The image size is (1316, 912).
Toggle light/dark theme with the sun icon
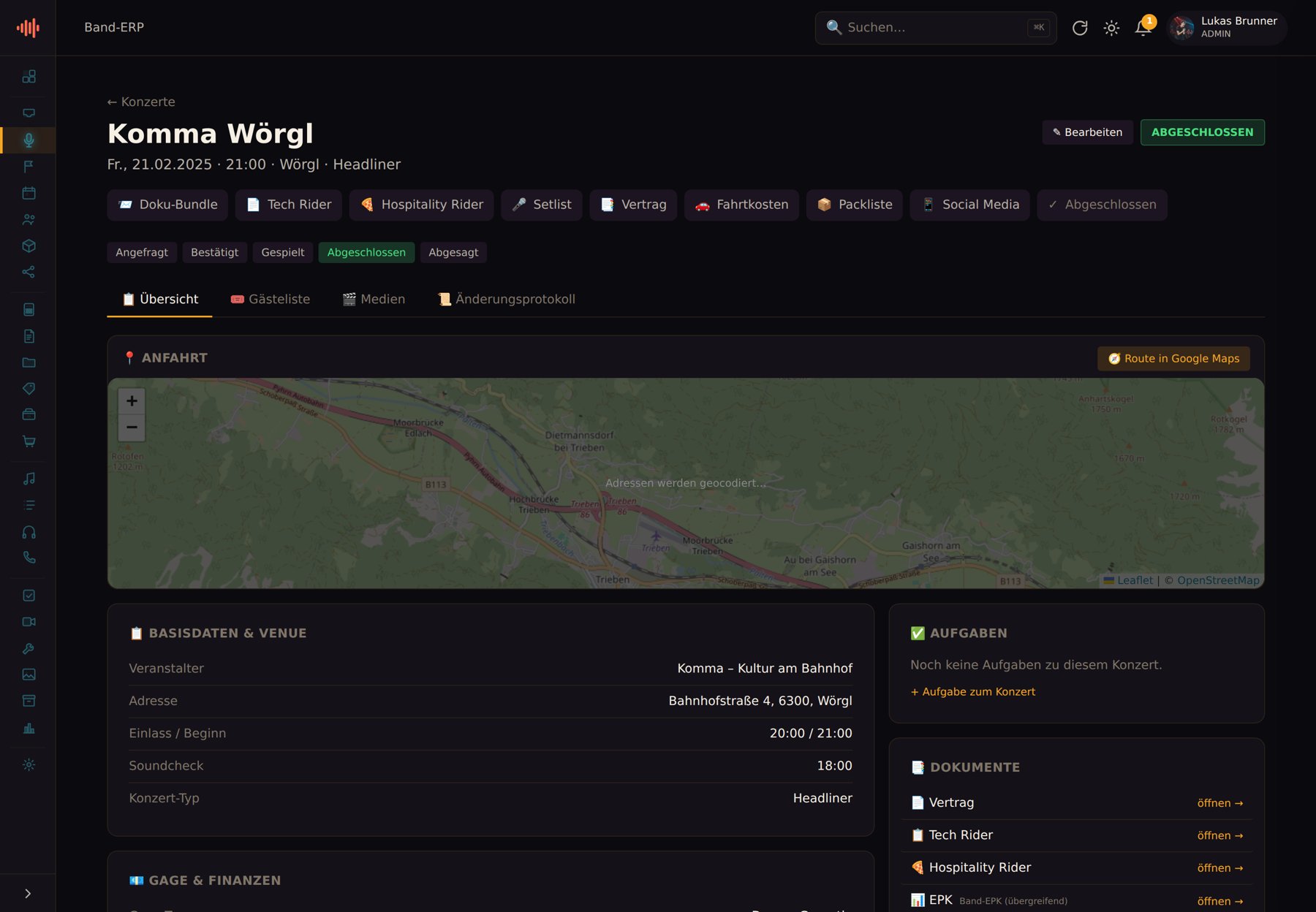point(1111,28)
